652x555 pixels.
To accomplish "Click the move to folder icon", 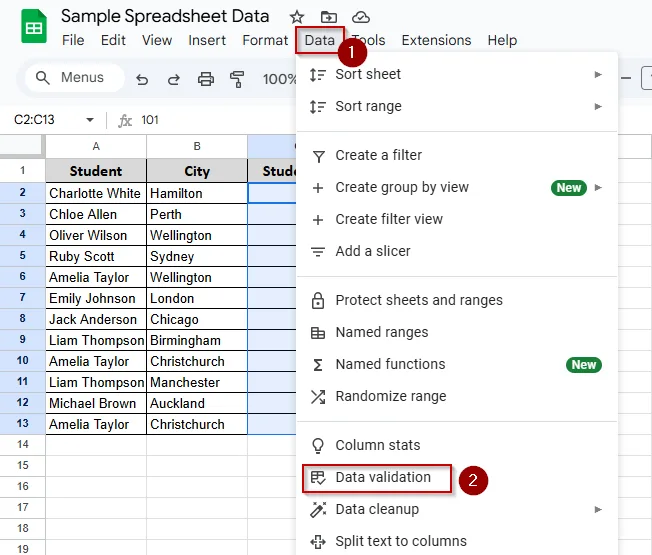I will coord(329,17).
